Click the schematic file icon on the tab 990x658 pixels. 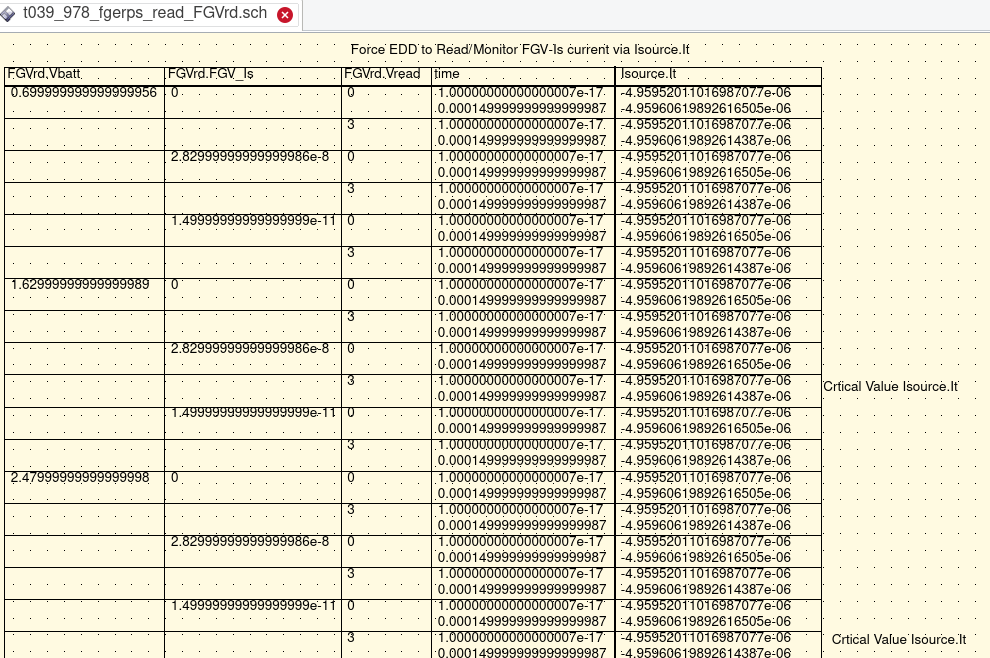[x=10, y=14]
